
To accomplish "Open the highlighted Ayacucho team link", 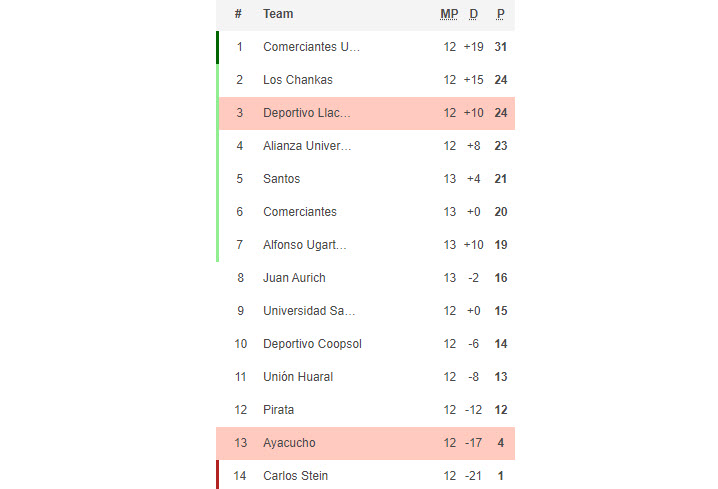I will pos(290,443).
